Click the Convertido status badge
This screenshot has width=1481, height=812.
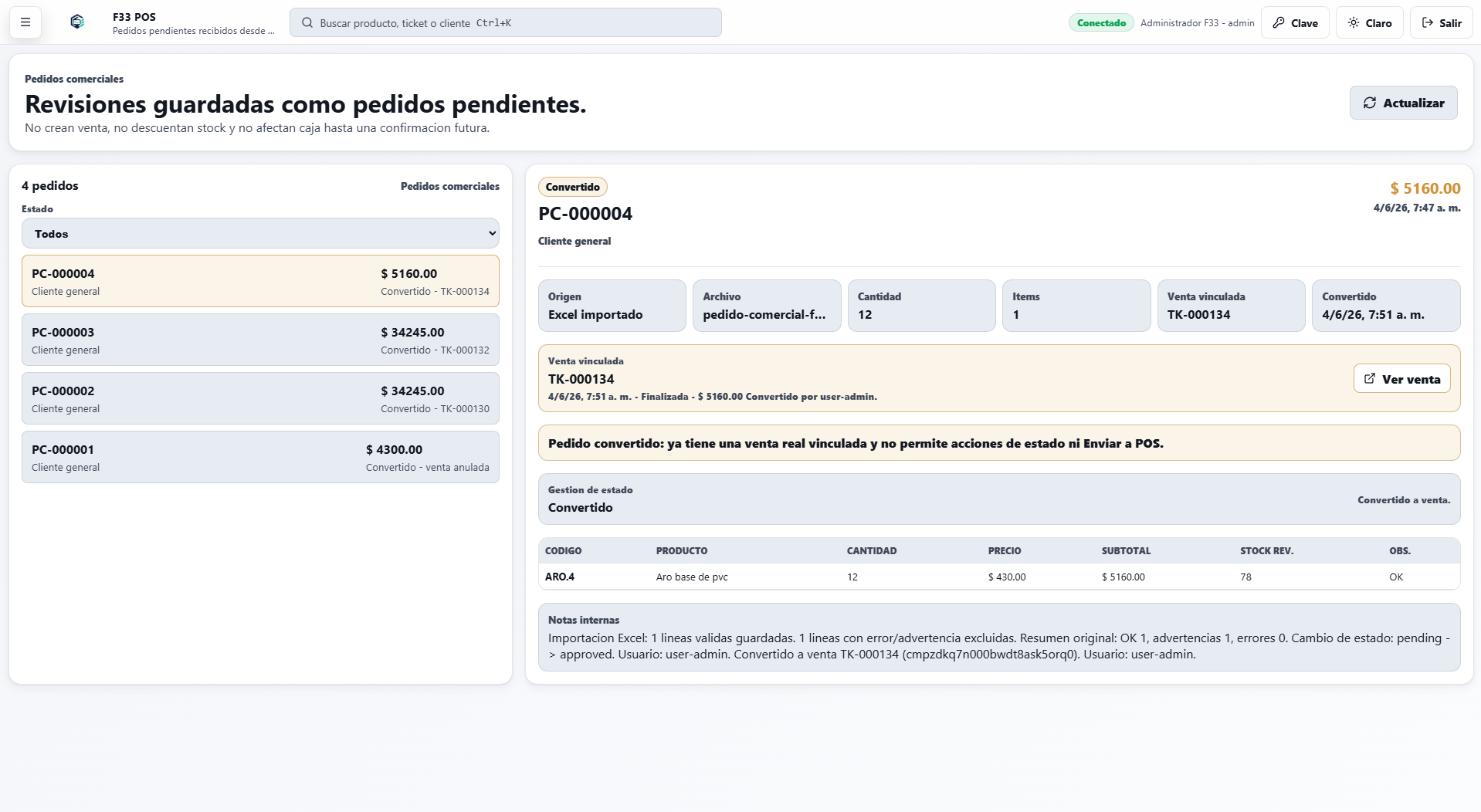(572, 187)
